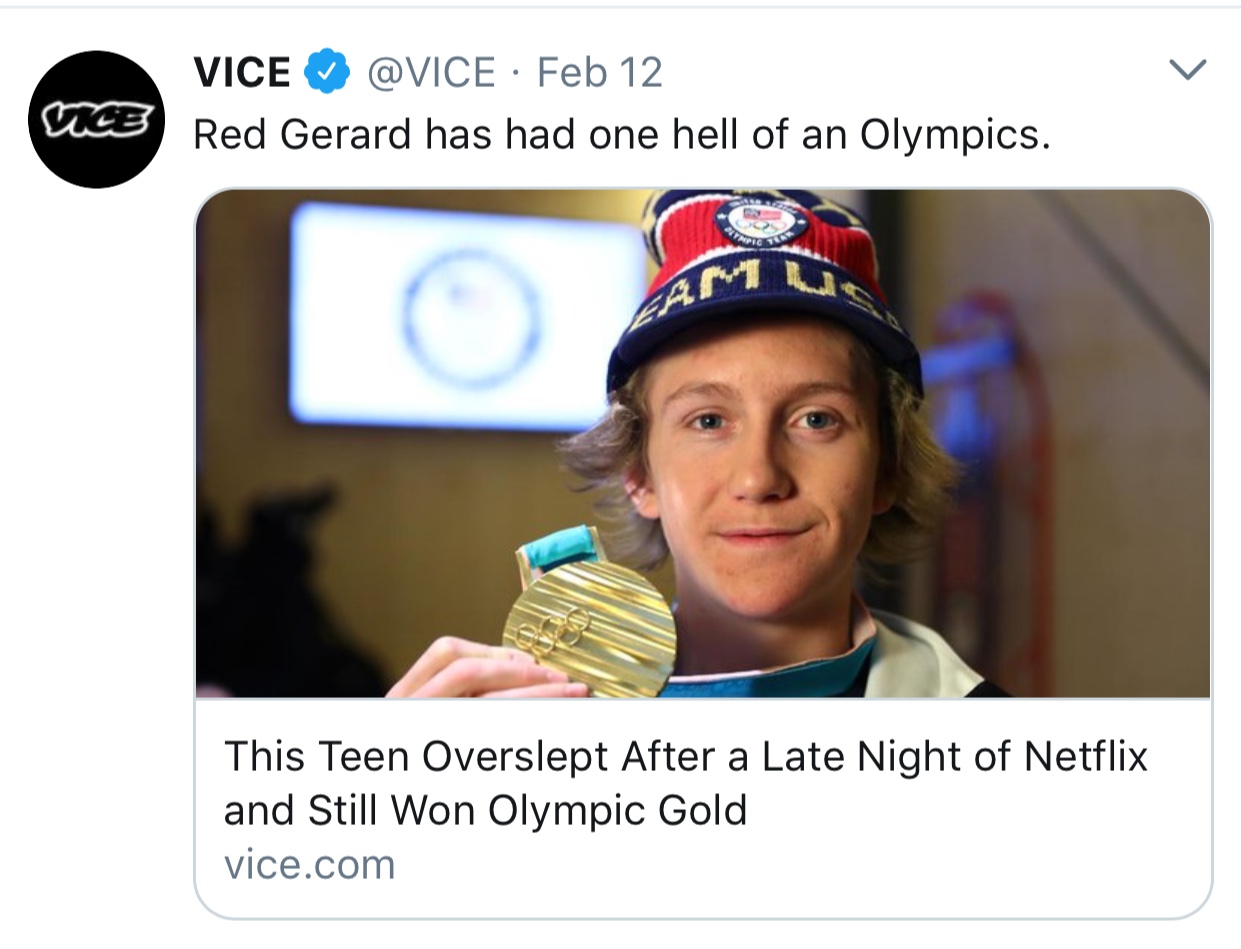This screenshot has width=1241, height=949.
Task: Click the hand holding the medal
Action: (470, 670)
